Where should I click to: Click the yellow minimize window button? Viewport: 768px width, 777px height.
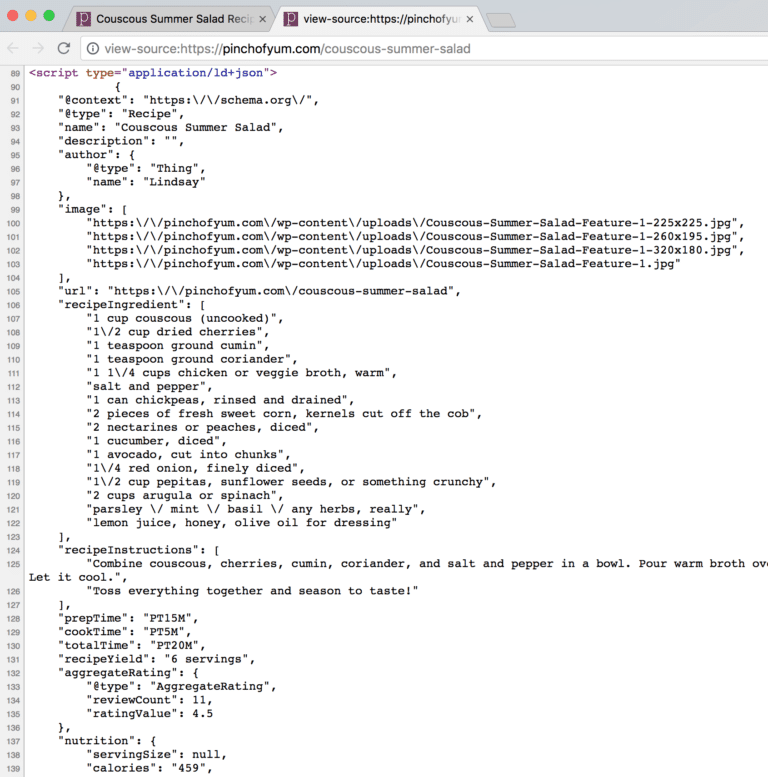click(x=32, y=16)
